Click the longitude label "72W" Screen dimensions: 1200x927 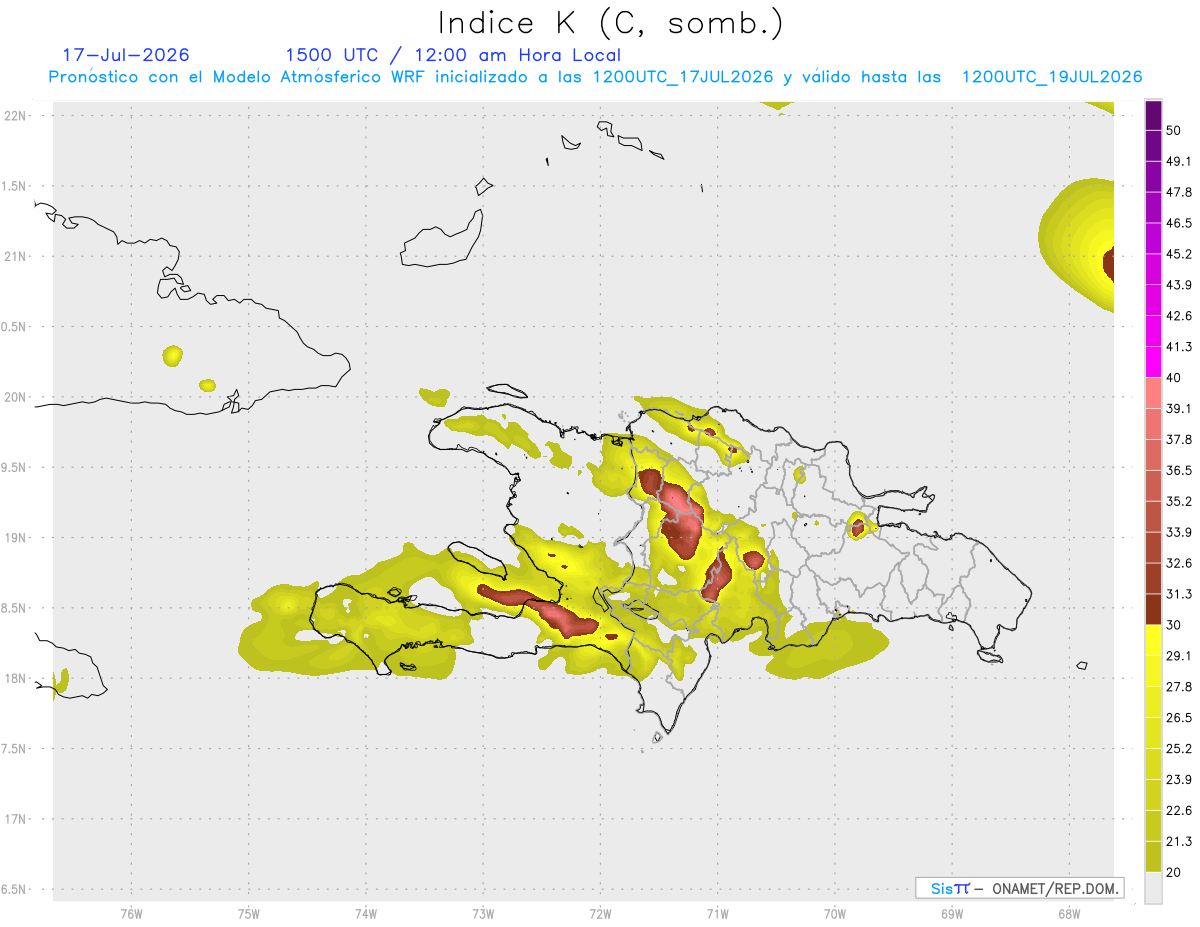click(600, 914)
